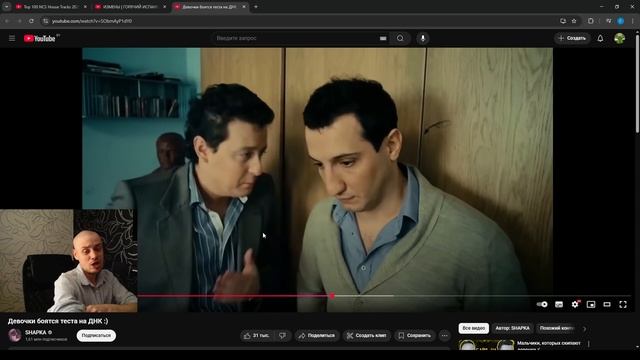Bookmark this page with star icon
640x360 pixels.
(x=574, y=21)
